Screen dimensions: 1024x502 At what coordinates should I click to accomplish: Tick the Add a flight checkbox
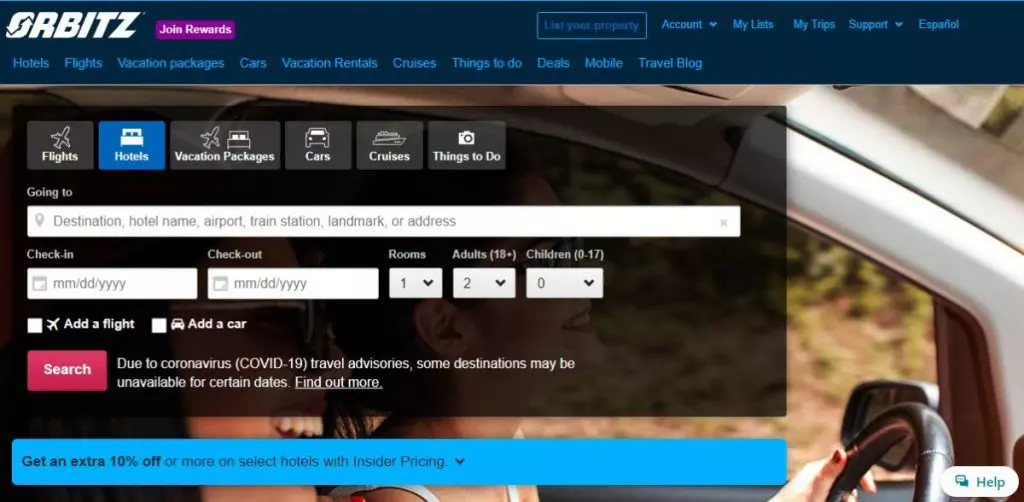[35, 325]
